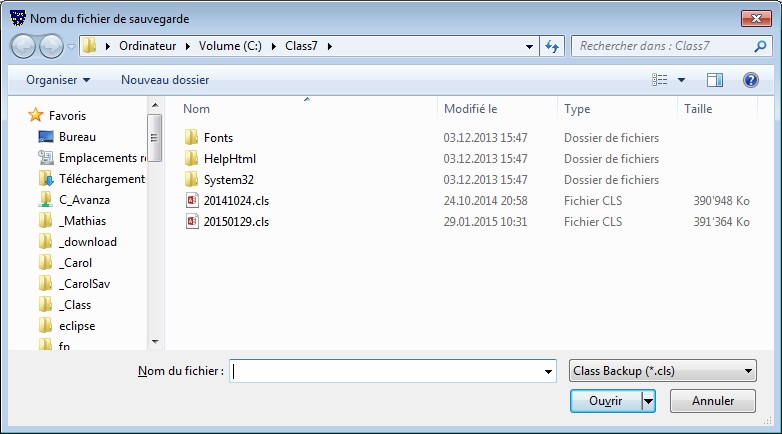The width and height of the screenshot is (782, 434).
Task: Expand the arrow after 'Ordinateur' in path
Action: [188, 46]
